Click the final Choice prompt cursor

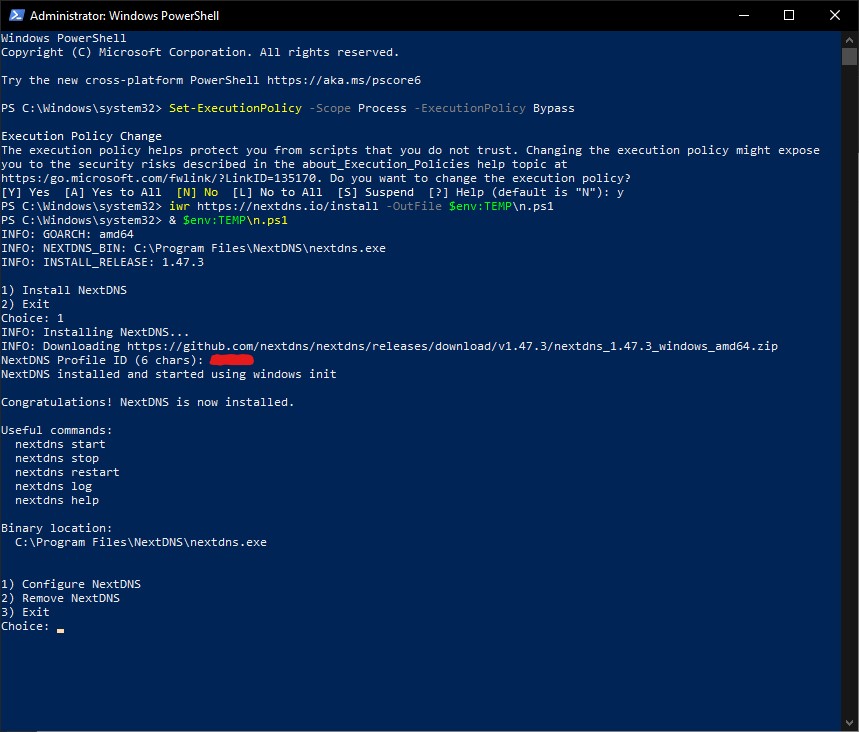point(60,630)
